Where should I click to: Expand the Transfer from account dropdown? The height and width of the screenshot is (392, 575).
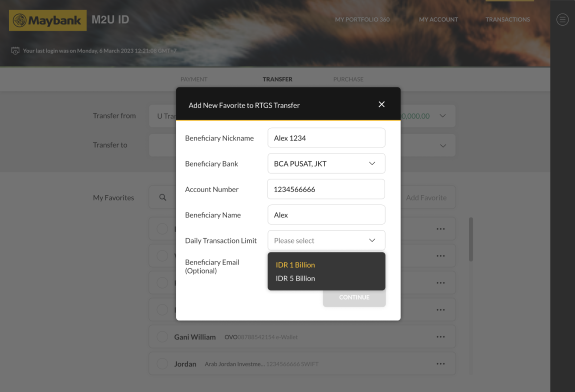pyautogui.click(x=443, y=116)
